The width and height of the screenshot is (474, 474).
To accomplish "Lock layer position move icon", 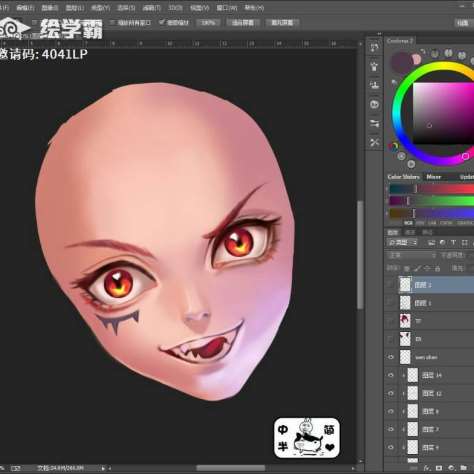I will (x=428, y=268).
